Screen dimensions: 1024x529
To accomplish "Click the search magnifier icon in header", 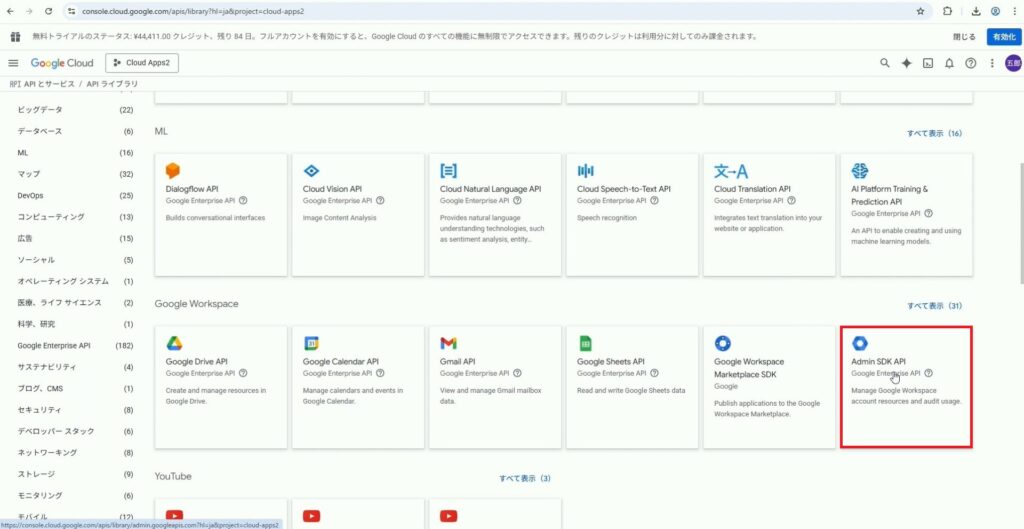I will point(884,63).
